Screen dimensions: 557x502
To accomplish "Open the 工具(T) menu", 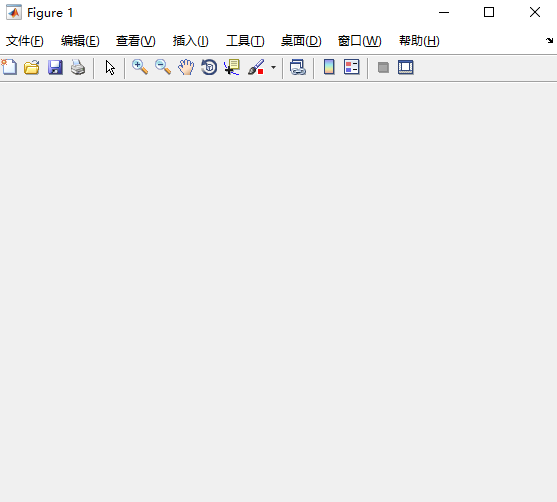I will coord(245,41).
